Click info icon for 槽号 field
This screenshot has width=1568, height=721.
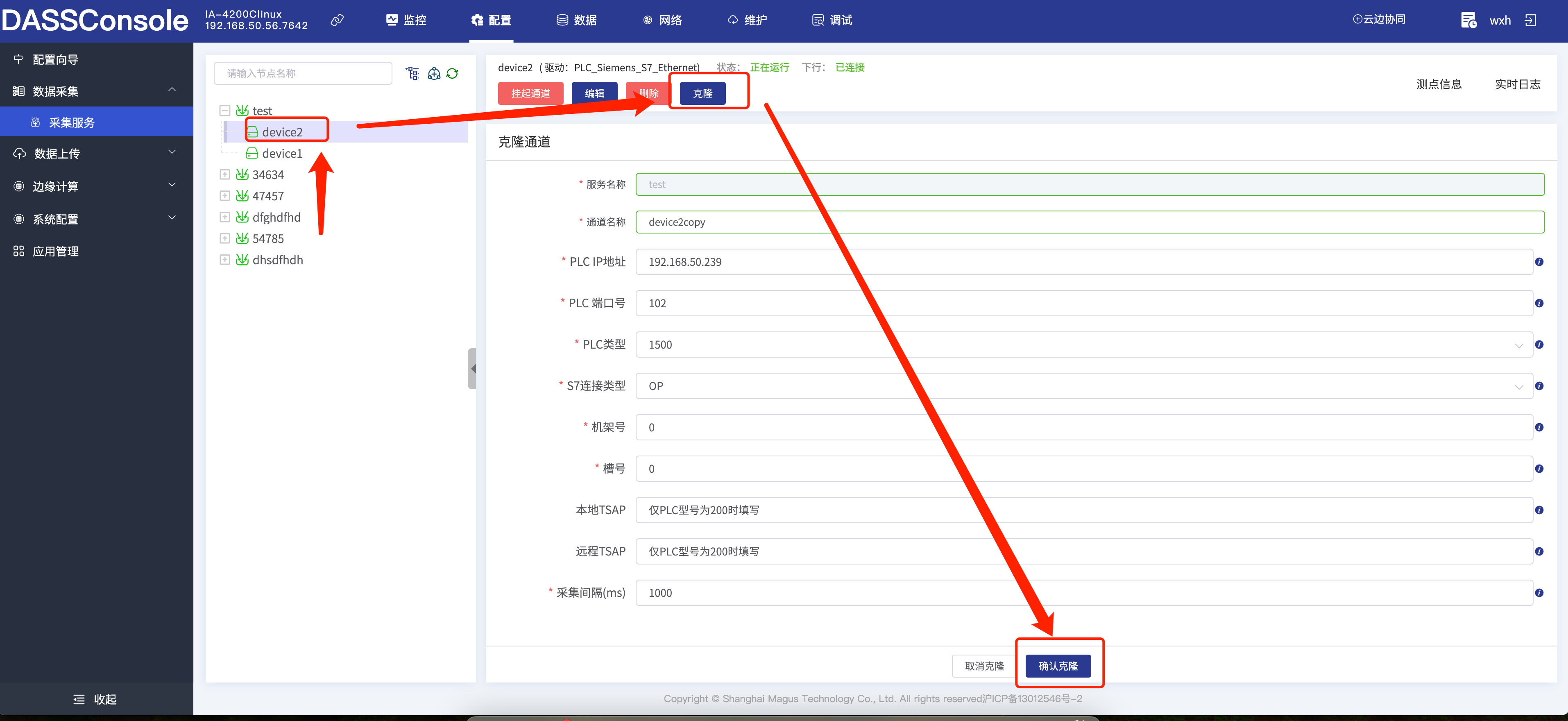click(x=1539, y=469)
